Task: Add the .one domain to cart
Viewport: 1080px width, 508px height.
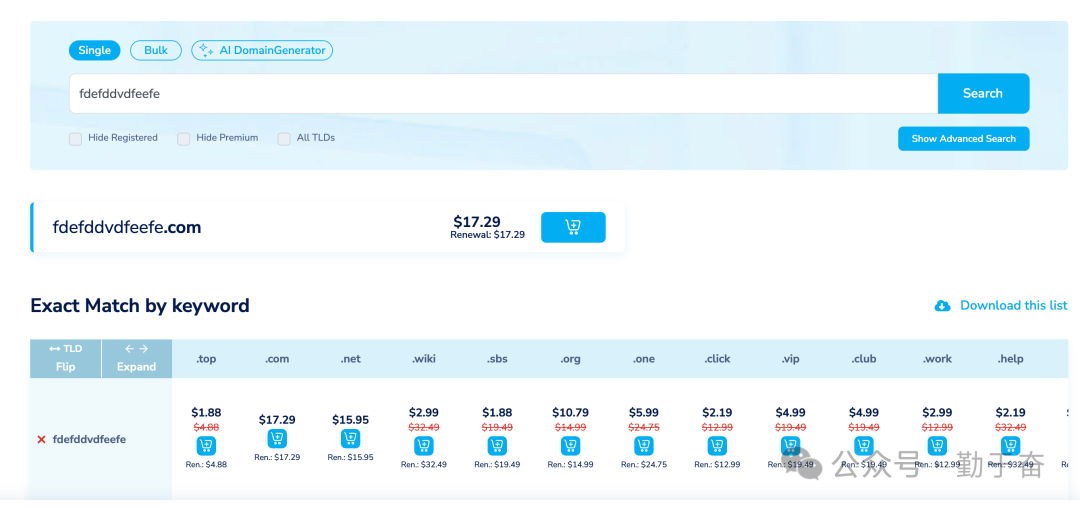Action: (x=643, y=446)
